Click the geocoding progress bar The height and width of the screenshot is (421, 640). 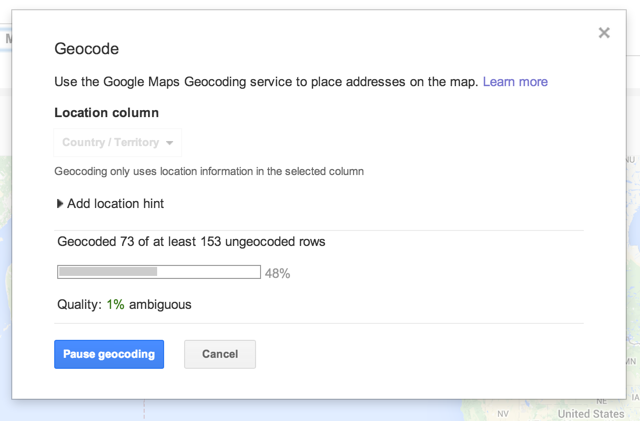(x=159, y=272)
